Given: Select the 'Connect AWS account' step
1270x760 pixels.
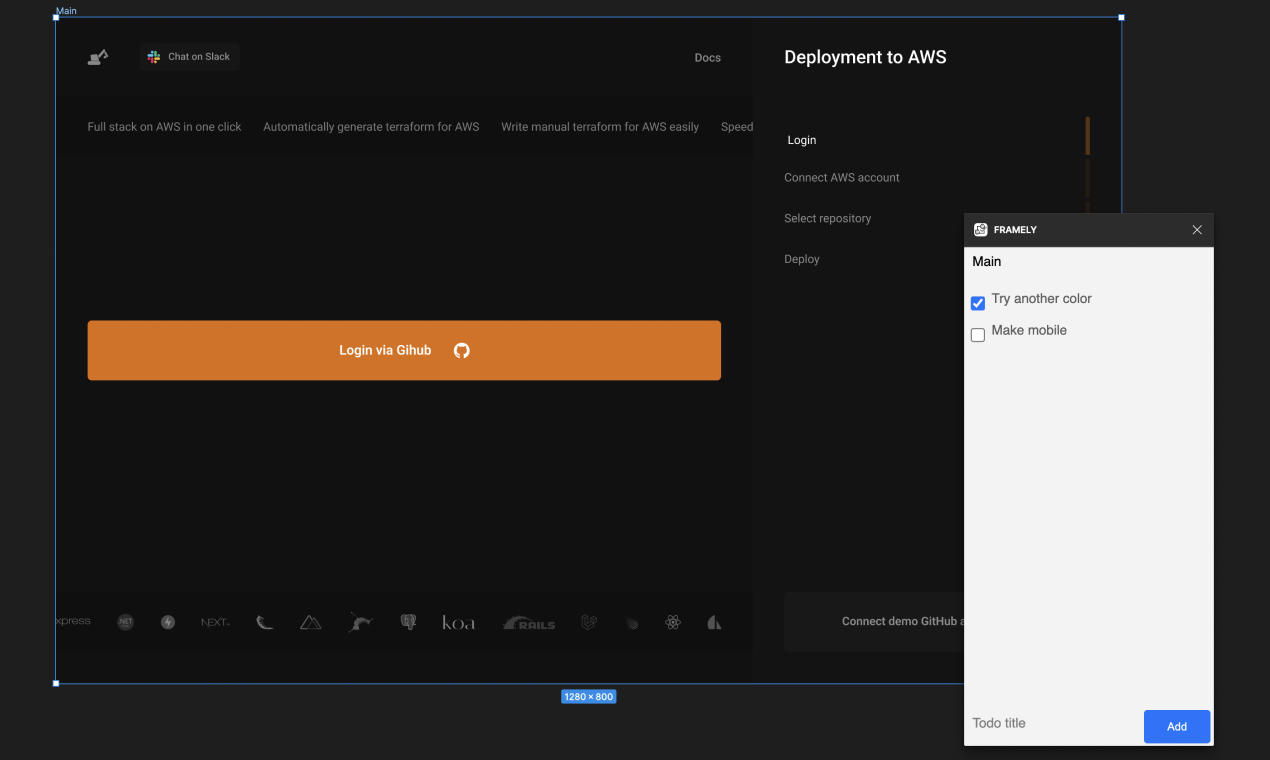Looking at the screenshot, I should 842,177.
